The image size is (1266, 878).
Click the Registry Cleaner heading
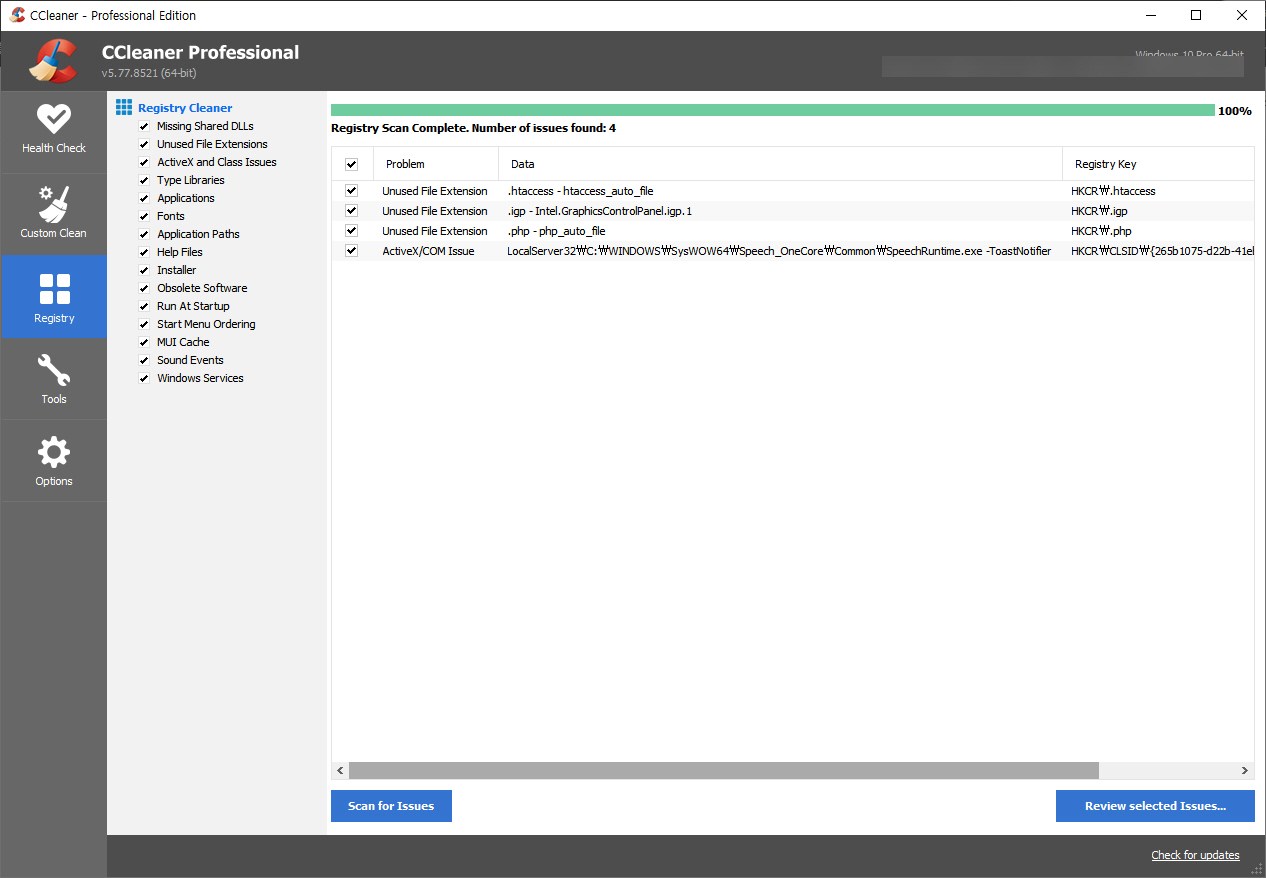pyautogui.click(x=185, y=108)
